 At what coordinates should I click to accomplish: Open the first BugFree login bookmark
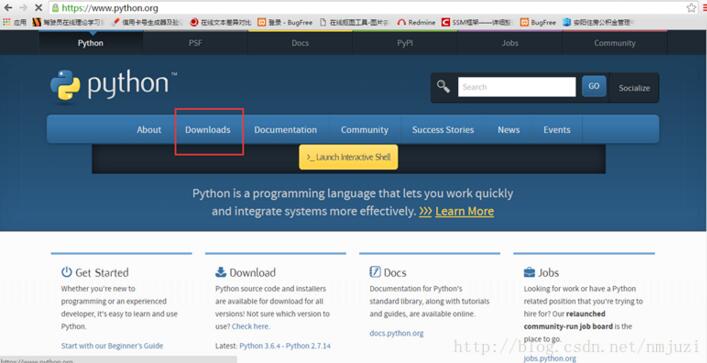click(x=285, y=22)
